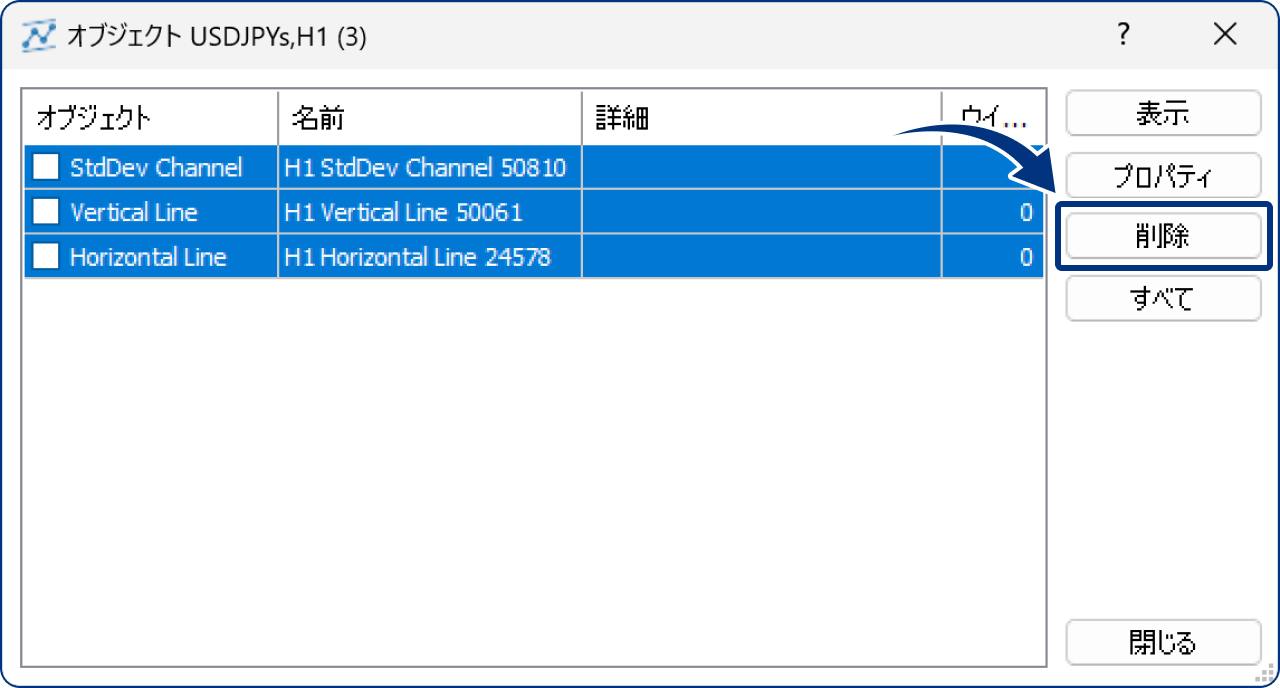Image resolution: width=1280 pixels, height=688 pixels.
Task: Open the プロパティ button
Action: (1163, 175)
